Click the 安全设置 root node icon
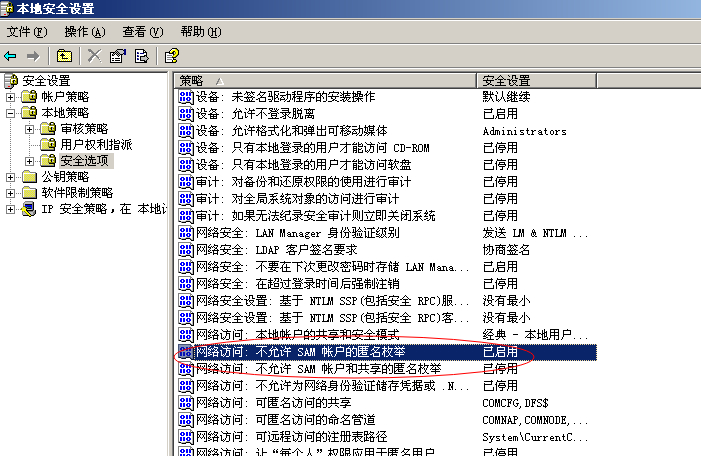The image size is (701, 456). [11, 81]
